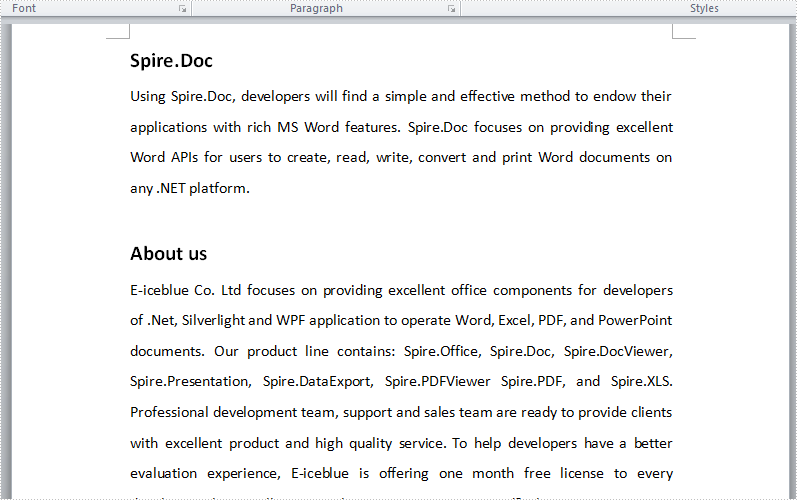Click the 'About us' heading
Screen dimensions: 797x500
[x=169, y=254]
